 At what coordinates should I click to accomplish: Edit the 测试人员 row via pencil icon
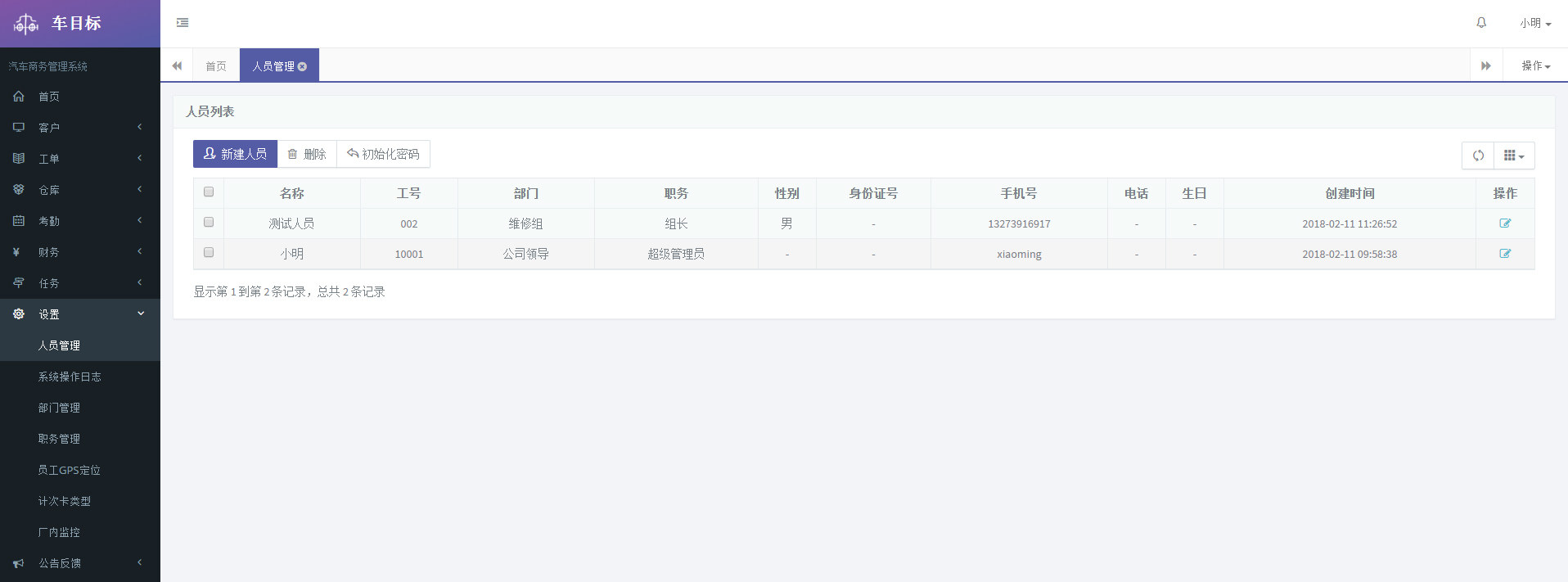click(x=1505, y=223)
